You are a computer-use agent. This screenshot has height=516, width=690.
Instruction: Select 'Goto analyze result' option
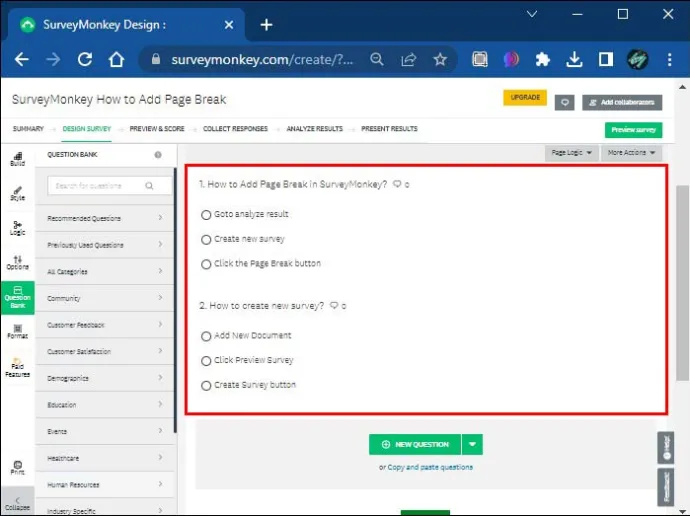click(206, 215)
